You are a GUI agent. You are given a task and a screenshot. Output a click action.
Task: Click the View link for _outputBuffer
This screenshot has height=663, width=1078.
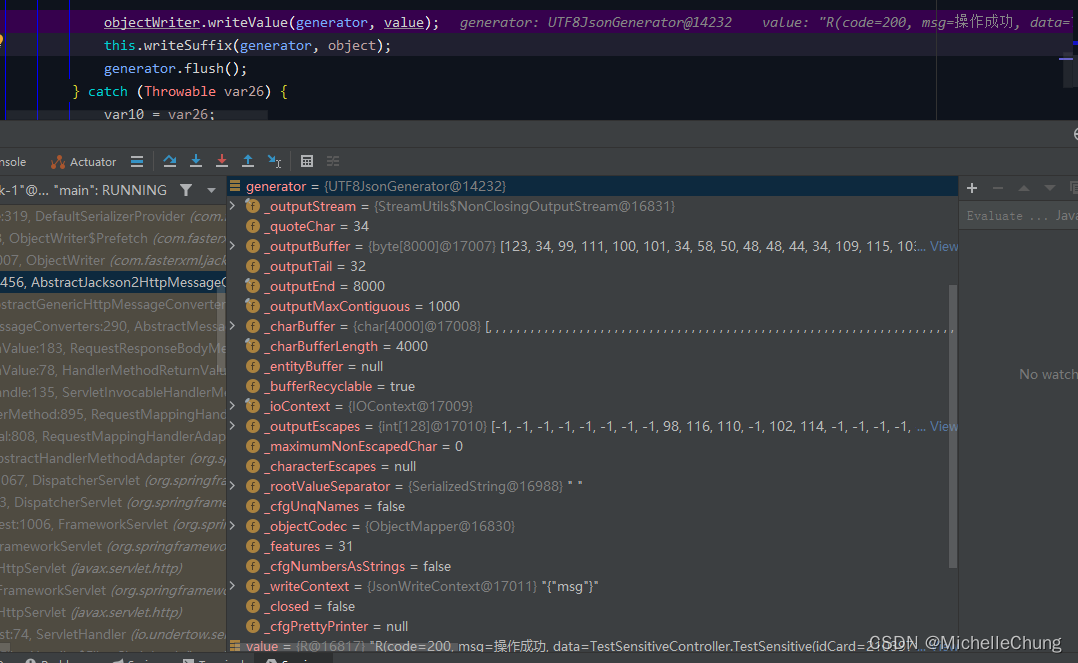[x=945, y=246]
